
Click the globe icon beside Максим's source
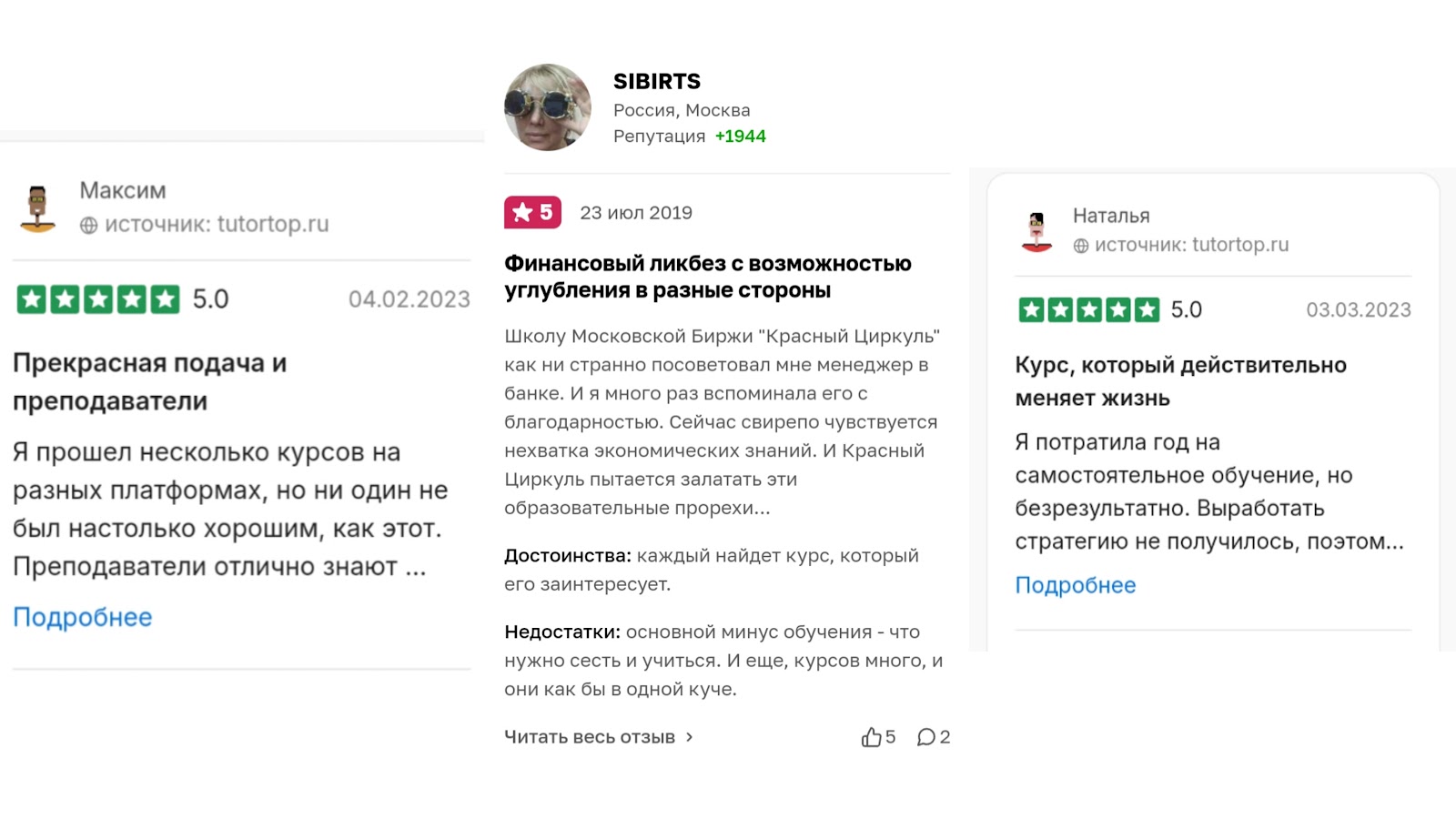[x=88, y=225]
